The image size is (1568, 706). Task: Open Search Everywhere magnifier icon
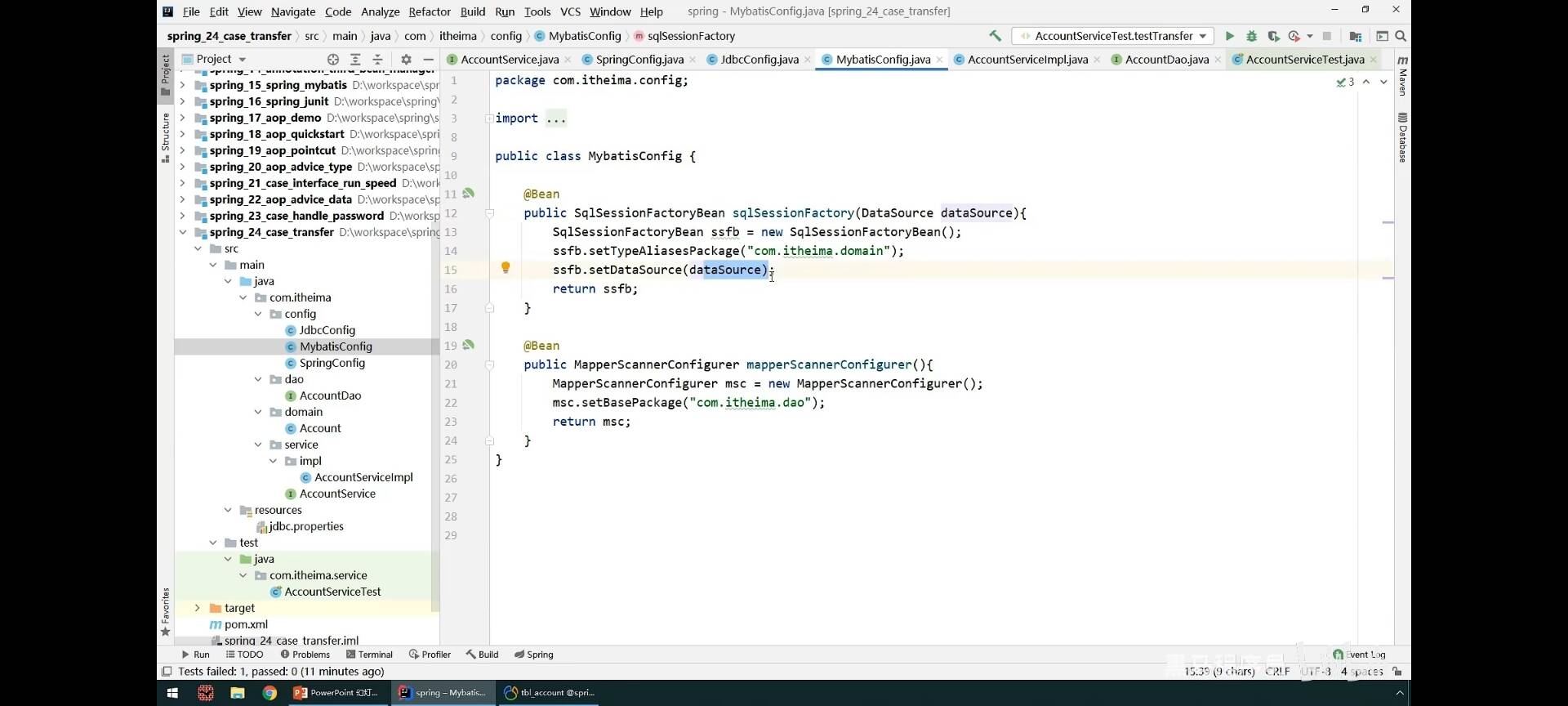pos(1401,36)
